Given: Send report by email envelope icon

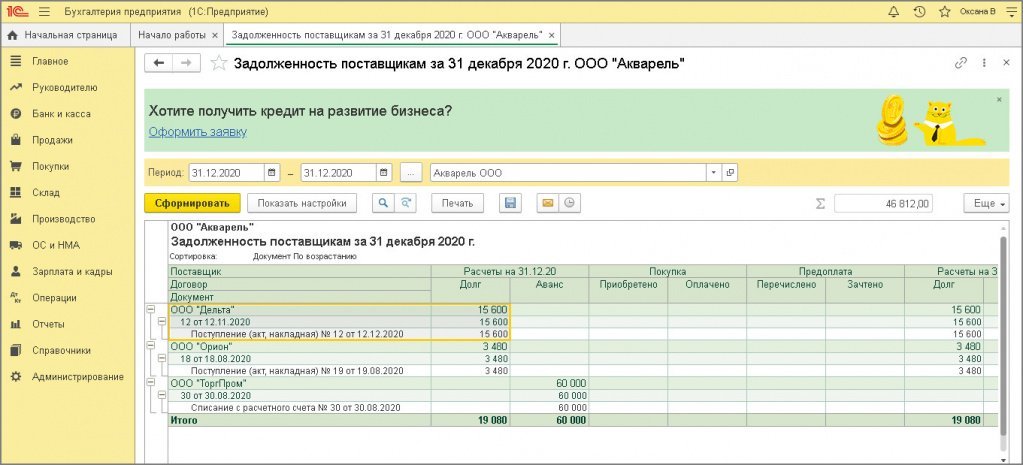Looking at the screenshot, I should click(547, 203).
